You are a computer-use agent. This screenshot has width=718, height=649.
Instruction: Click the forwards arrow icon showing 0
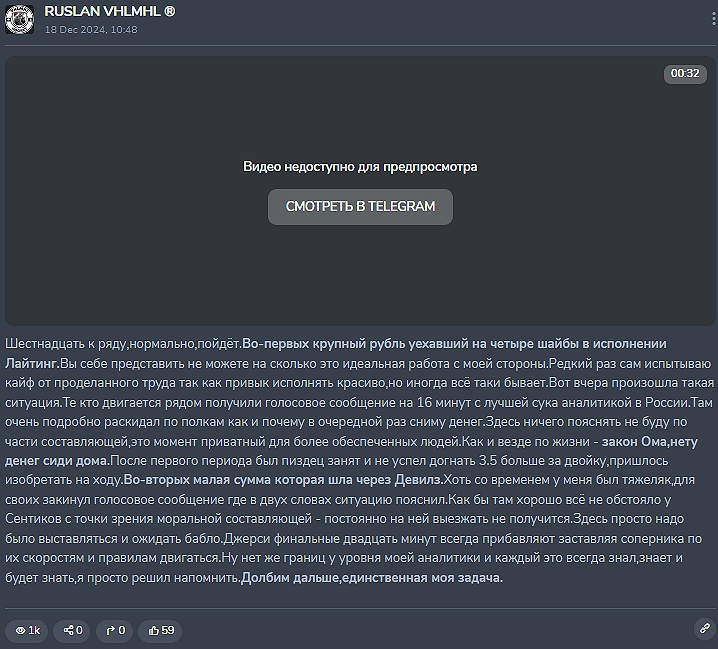point(110,631)
